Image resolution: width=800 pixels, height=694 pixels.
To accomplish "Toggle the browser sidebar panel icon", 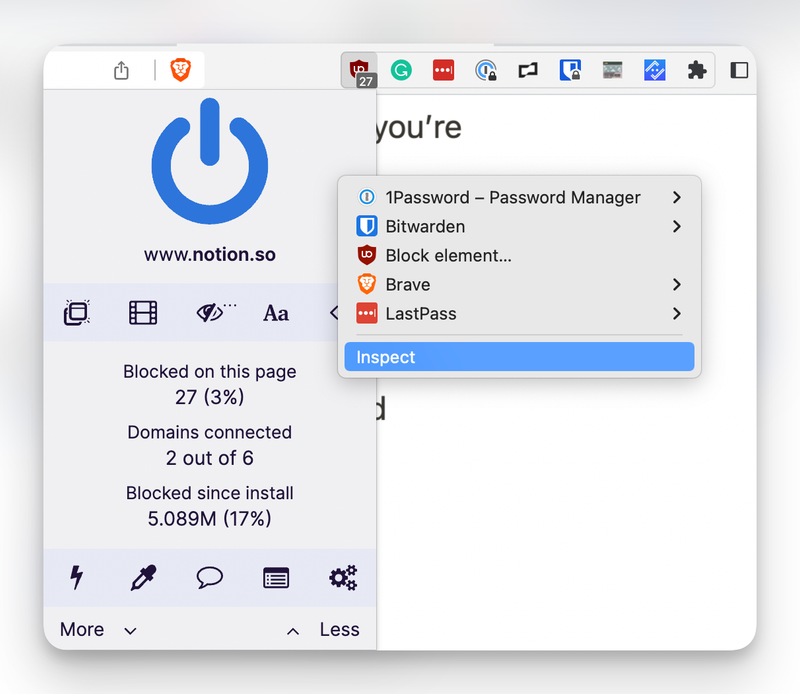I will pyautogui.click(x=739, y=70).
